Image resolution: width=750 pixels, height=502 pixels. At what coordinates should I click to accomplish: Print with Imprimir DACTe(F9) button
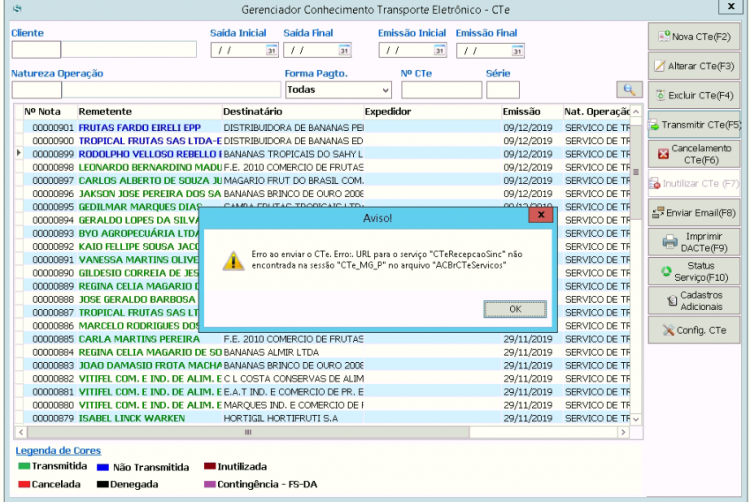click(694, 242)
